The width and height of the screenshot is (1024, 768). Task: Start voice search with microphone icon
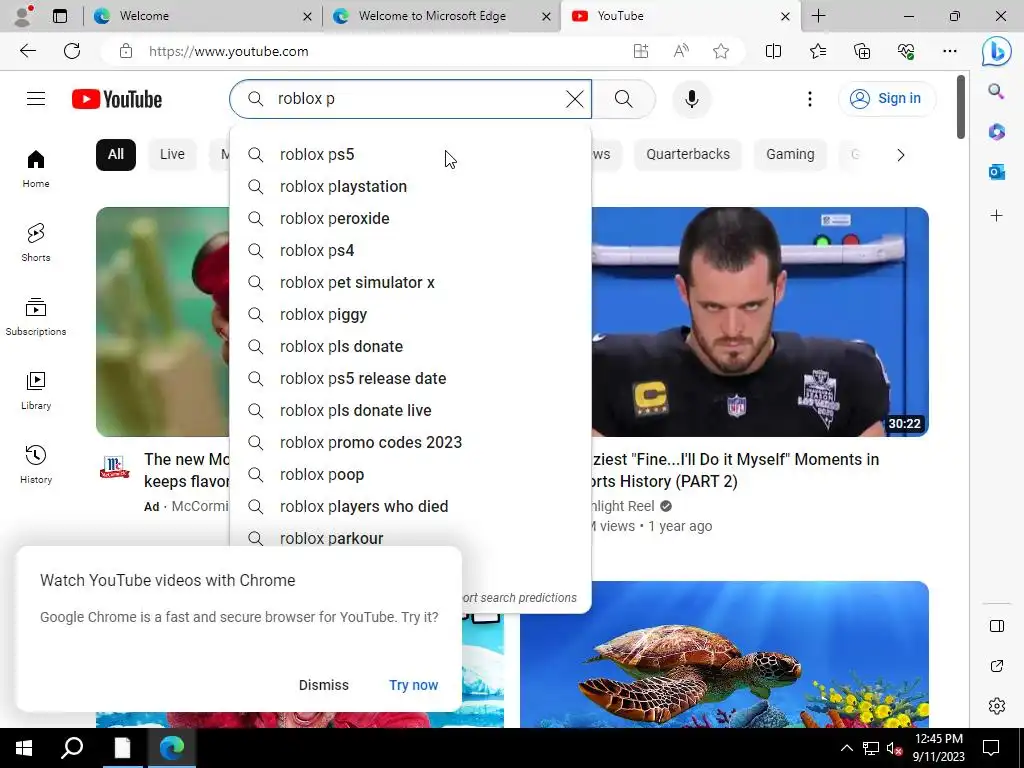pos(692,99)
